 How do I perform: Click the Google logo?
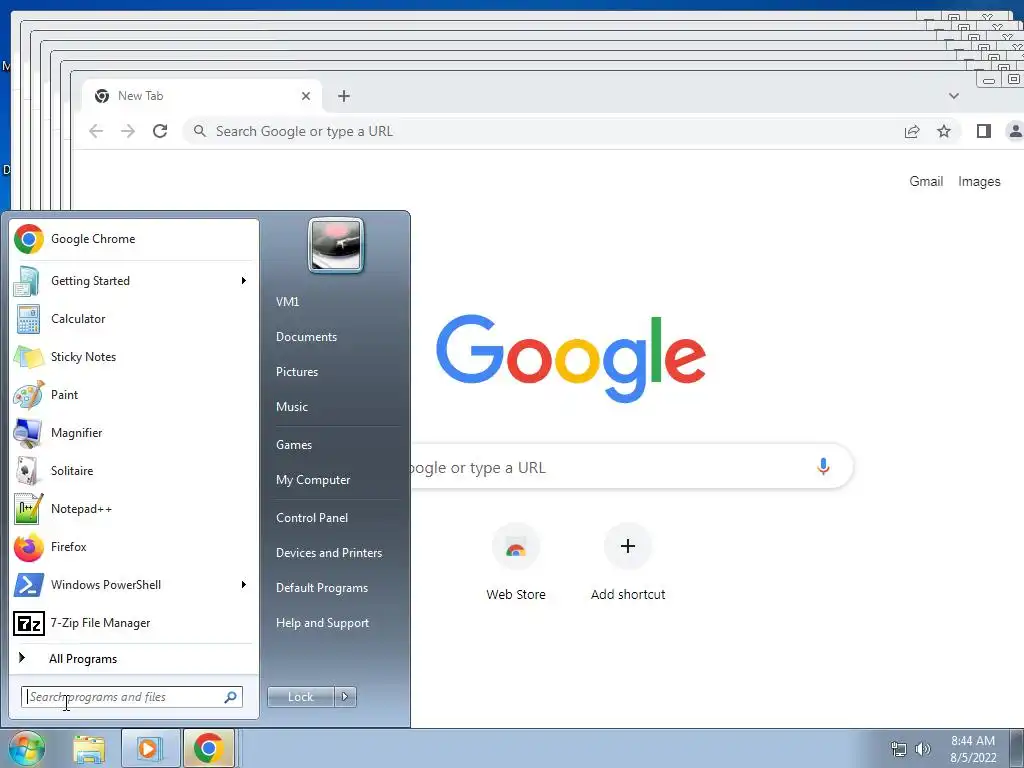pos(571,358)
